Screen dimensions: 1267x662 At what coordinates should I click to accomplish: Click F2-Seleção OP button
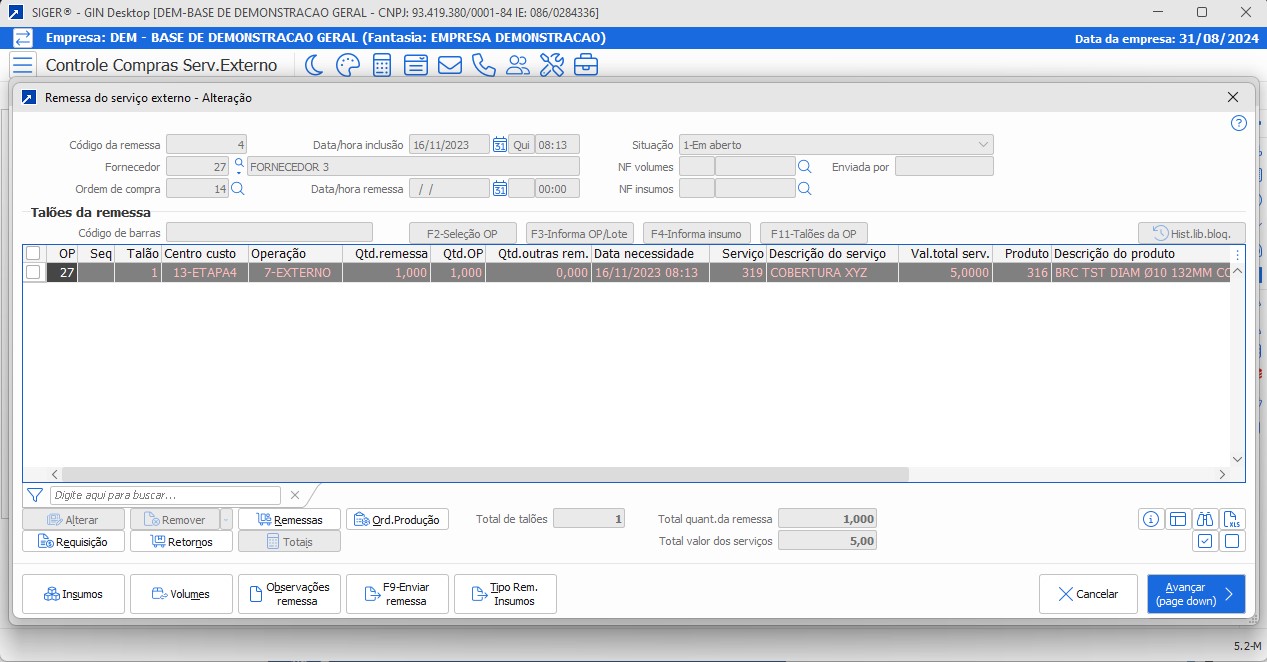click(463, 233)
